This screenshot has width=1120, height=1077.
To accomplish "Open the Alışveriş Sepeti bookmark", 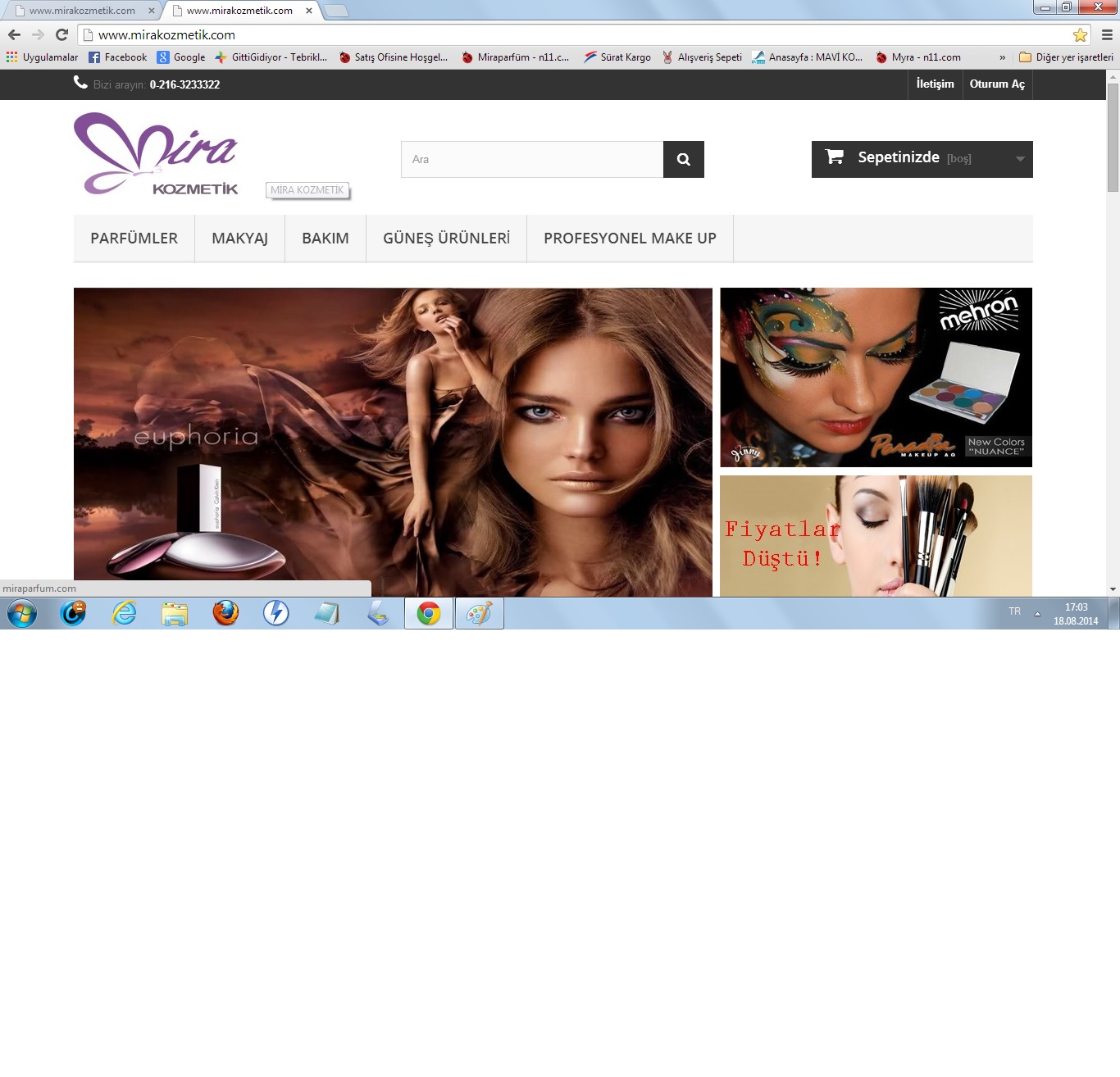I will pyautogui.click(x=702, y=57).
